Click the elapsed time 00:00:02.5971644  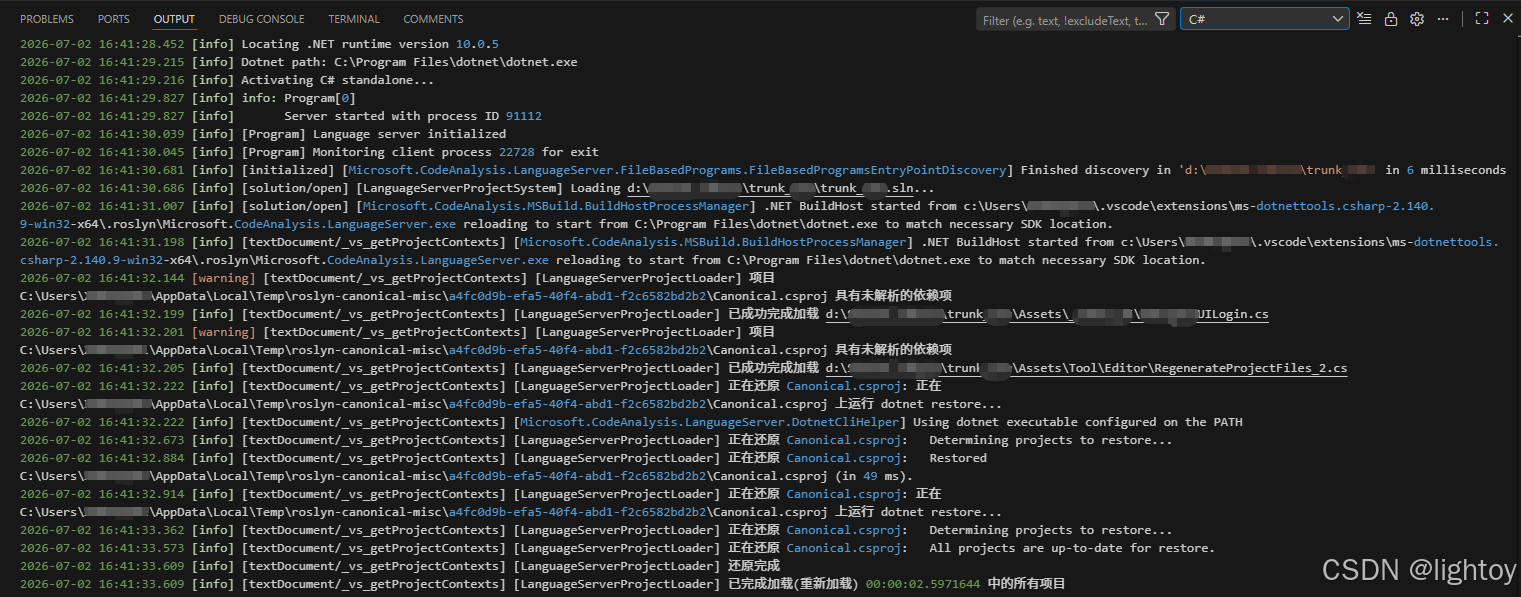click(x=923, y=584)
